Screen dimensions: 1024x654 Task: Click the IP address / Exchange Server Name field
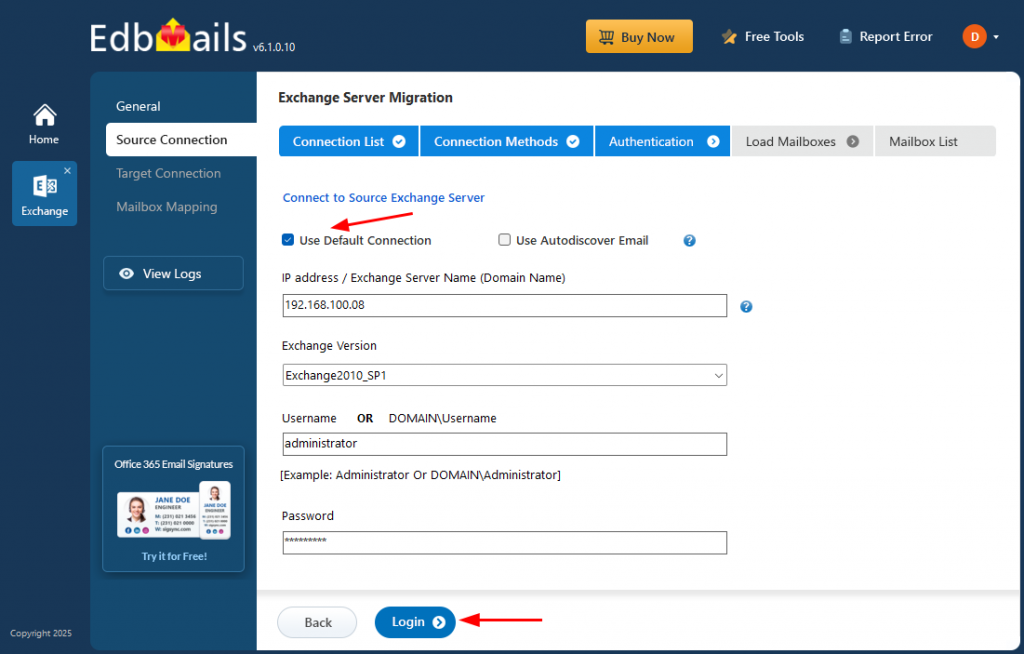coord(504,305)
